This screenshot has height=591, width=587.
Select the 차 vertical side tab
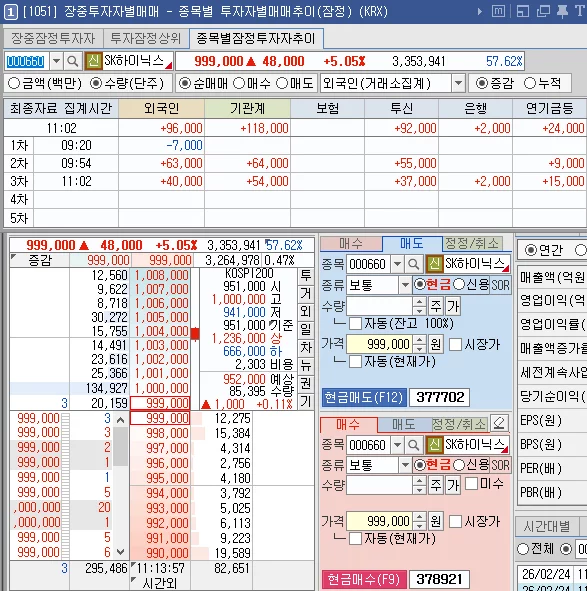coord(305,348)
